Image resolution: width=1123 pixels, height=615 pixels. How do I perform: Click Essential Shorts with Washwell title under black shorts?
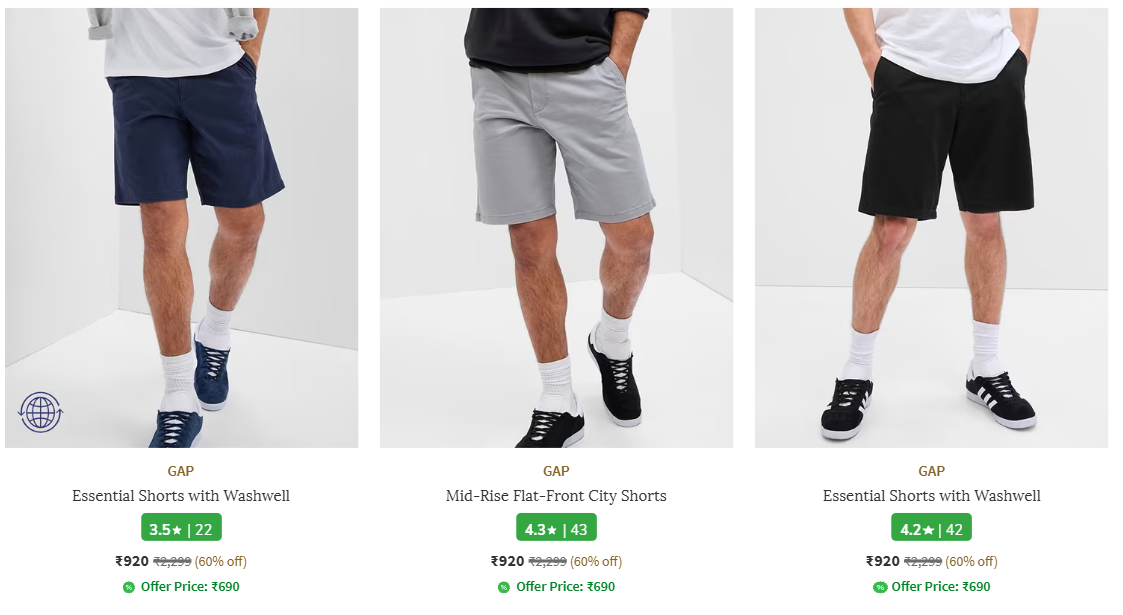931,496
